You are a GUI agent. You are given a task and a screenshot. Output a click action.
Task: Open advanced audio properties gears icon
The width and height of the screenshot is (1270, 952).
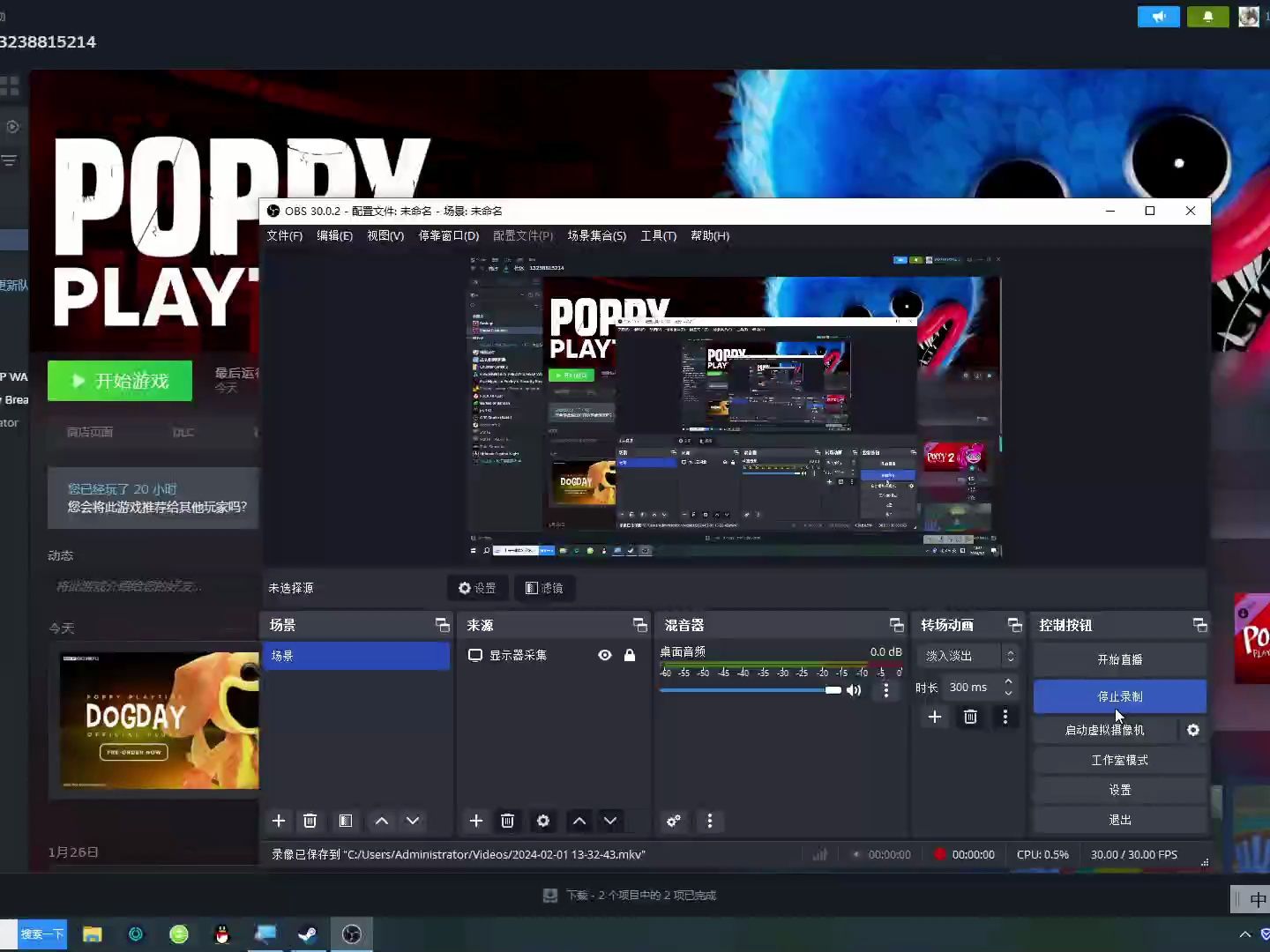tap(674, 821)
